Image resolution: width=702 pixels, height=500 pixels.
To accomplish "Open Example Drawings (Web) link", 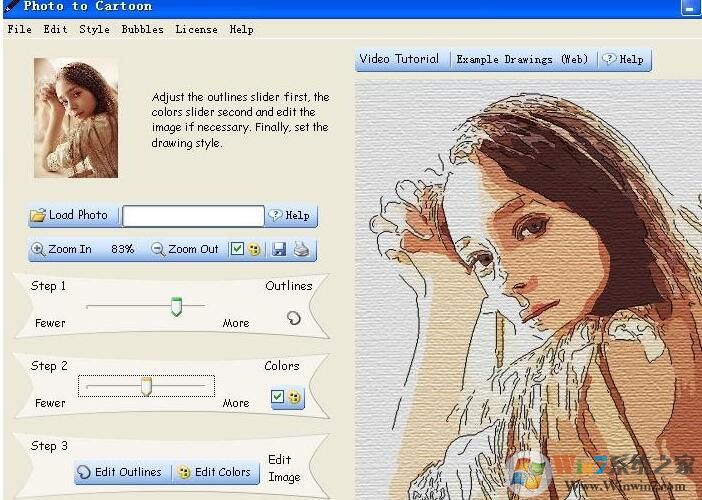I will [522, 59].
